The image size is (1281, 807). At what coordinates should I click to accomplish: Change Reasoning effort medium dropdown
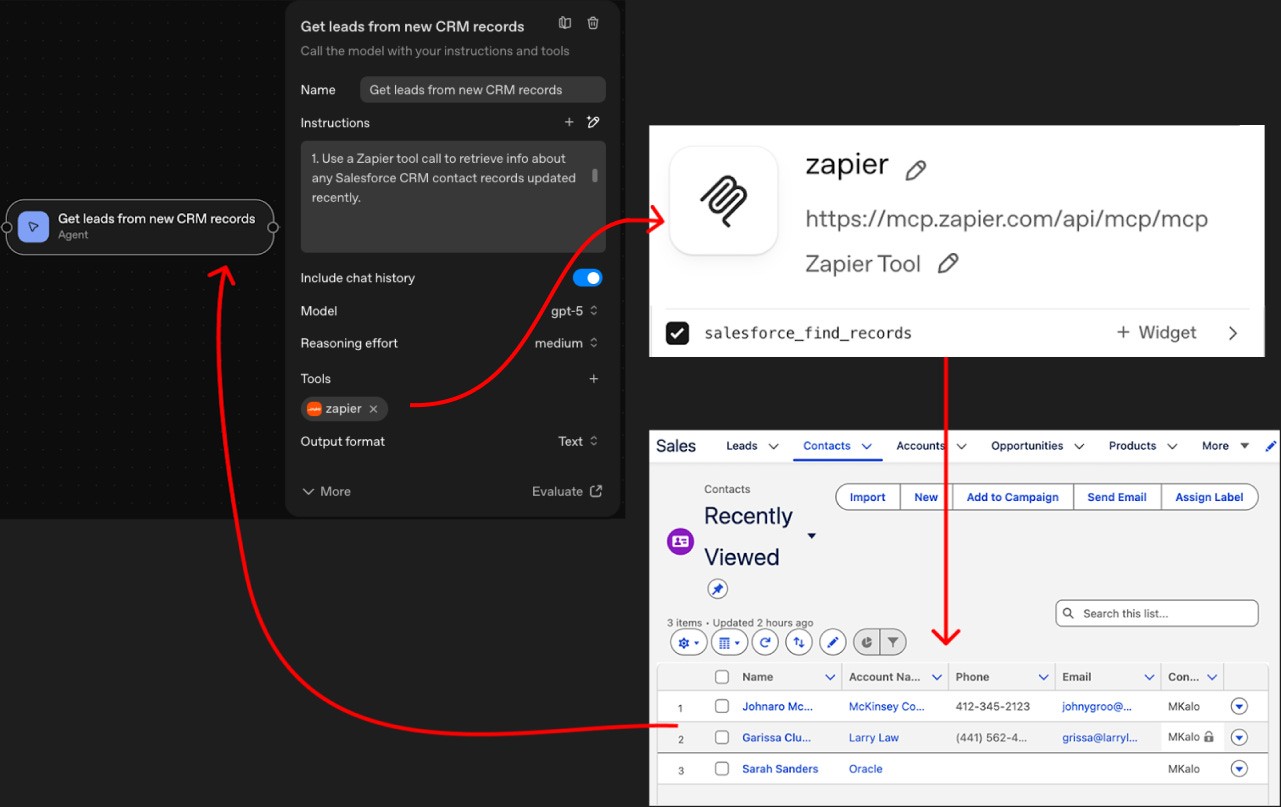point(567,343)
